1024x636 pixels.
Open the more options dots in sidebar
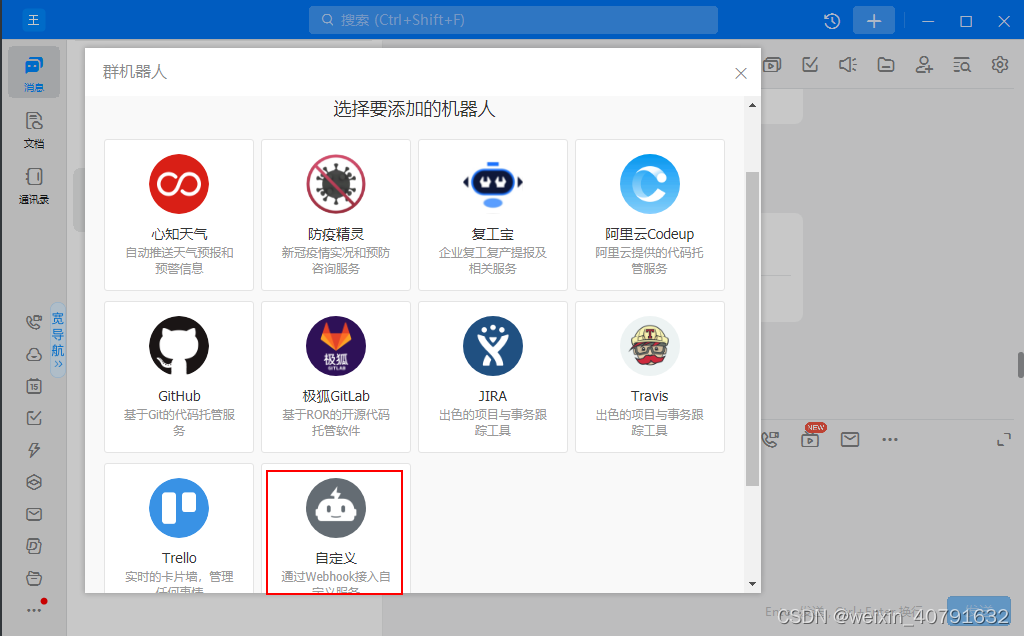point(34,610)
